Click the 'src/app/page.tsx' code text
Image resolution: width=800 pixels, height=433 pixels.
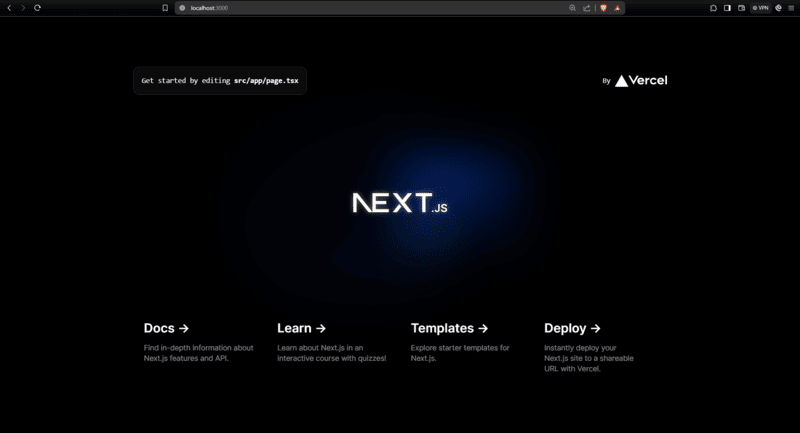click(x=266, y=81)
